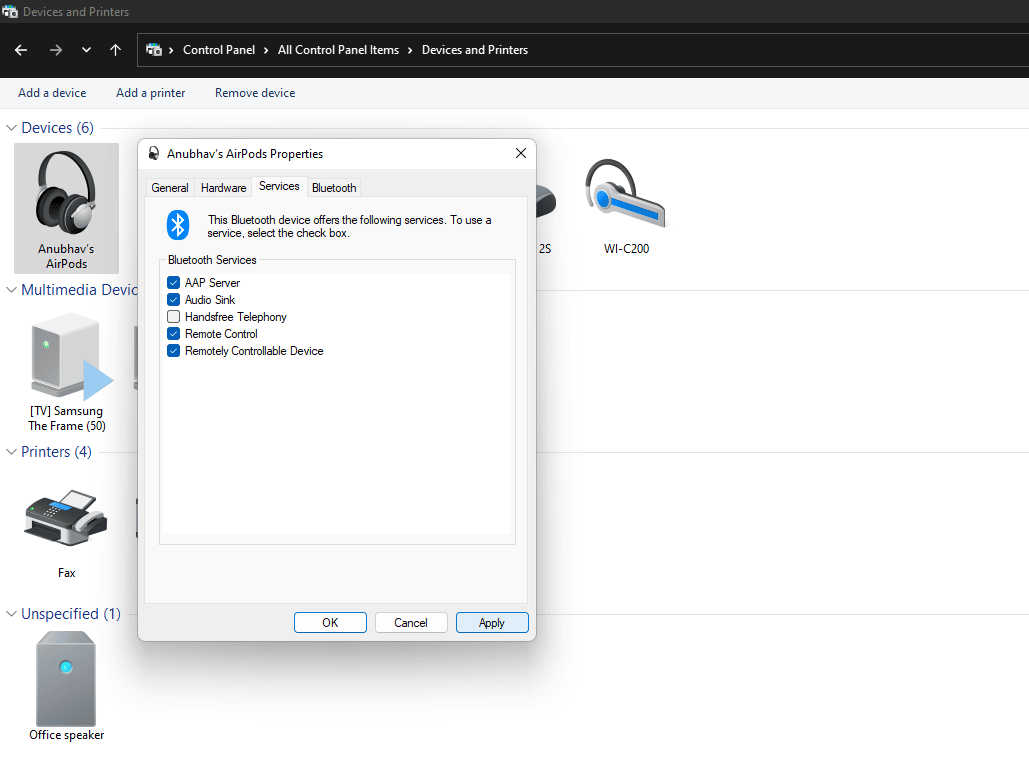Go back with the back arrow
Image resolution: width=1029 pixels, height=757 pixels.
tap(21, 50)
